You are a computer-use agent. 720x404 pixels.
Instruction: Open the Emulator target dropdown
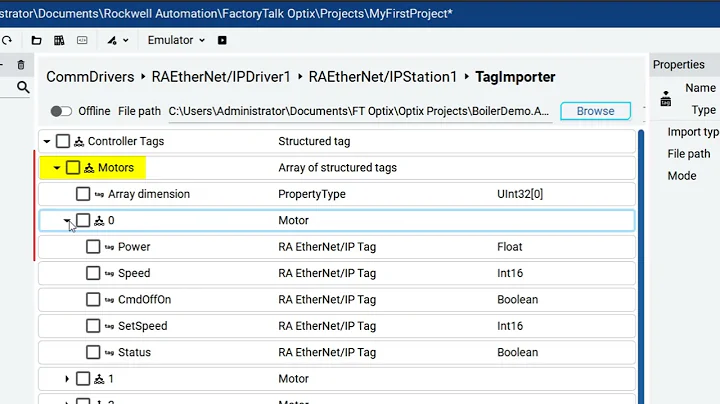176,40
